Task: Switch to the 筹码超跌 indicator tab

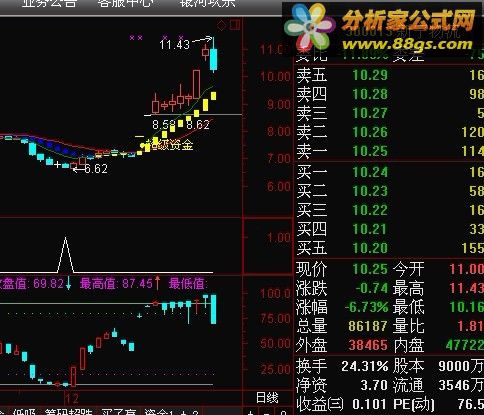Action: coord(68,412)
